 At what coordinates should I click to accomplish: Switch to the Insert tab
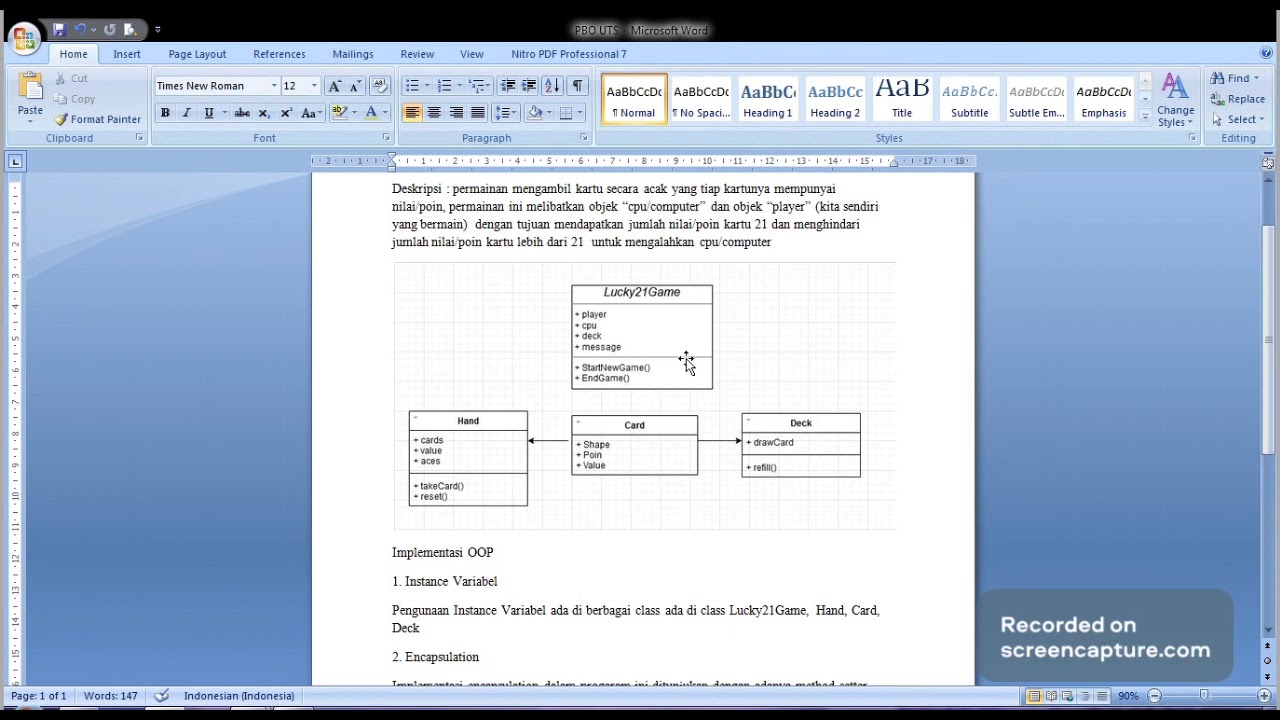127,54
